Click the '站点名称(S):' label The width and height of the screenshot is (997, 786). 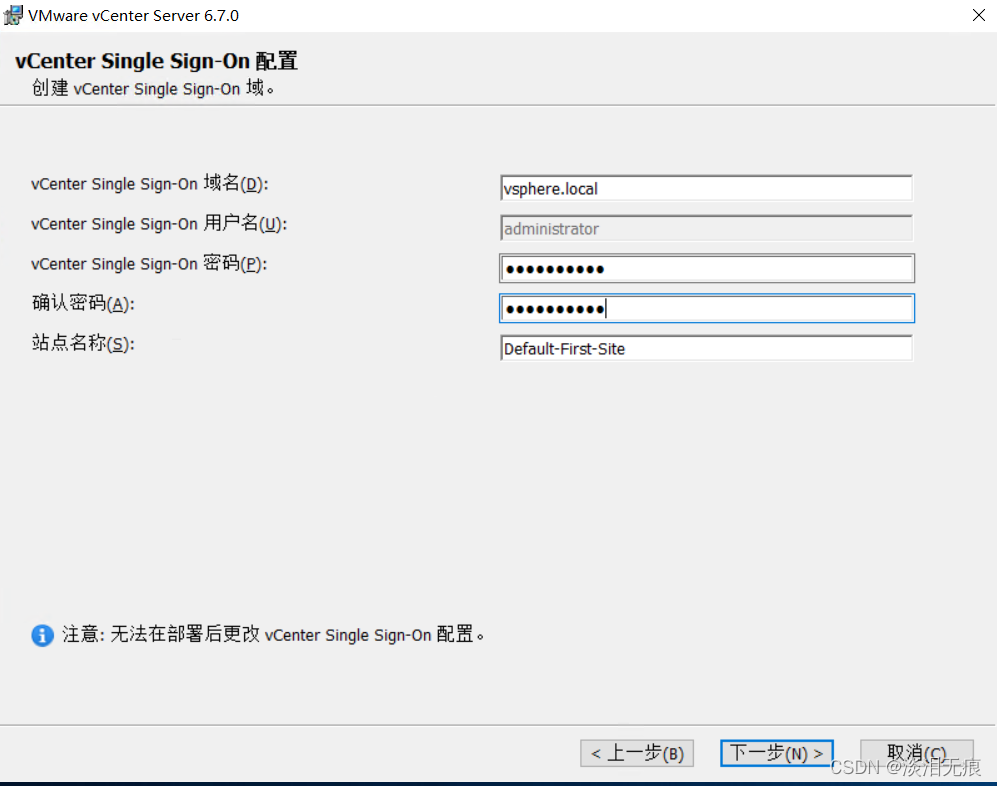83,343
